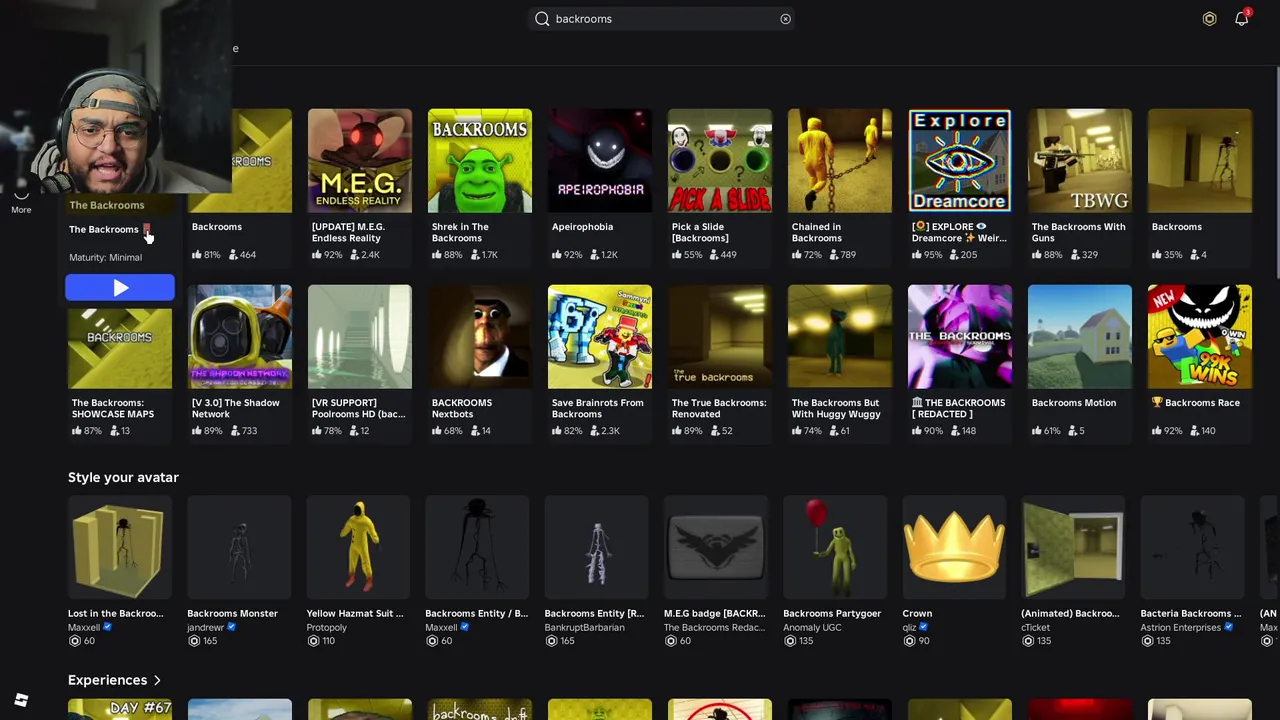Viewport: 1280px width, 720px height.
Task: Expand the Experiences section arrow
Action: 157,681
